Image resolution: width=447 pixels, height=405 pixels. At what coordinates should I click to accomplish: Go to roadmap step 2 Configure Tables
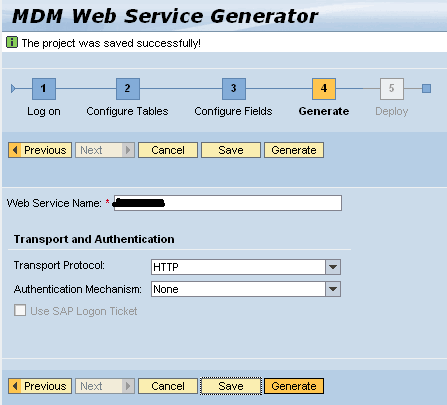coord(128,89)
